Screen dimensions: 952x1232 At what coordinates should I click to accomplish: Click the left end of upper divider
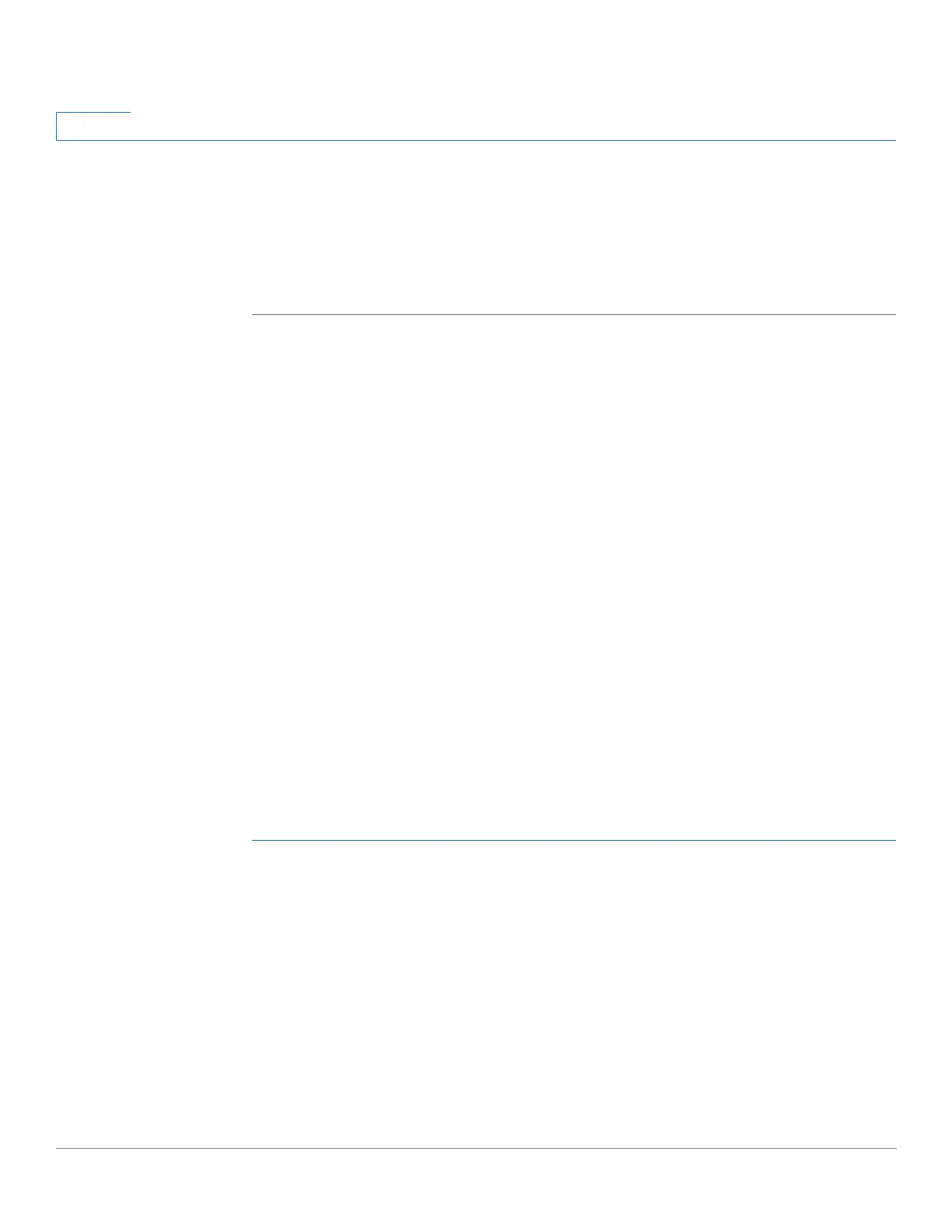pyautogui.click(x=255, y=314)
